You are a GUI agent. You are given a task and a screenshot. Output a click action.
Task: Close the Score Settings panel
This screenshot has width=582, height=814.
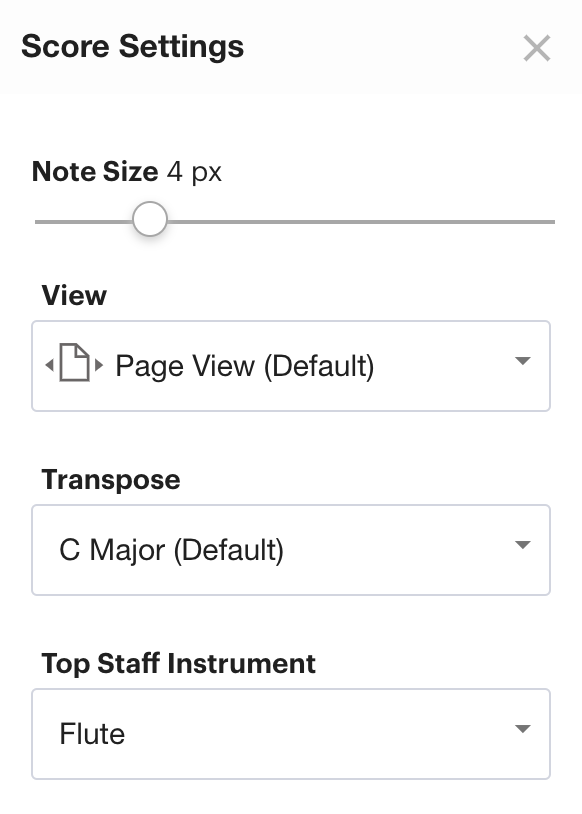[537, 48]
